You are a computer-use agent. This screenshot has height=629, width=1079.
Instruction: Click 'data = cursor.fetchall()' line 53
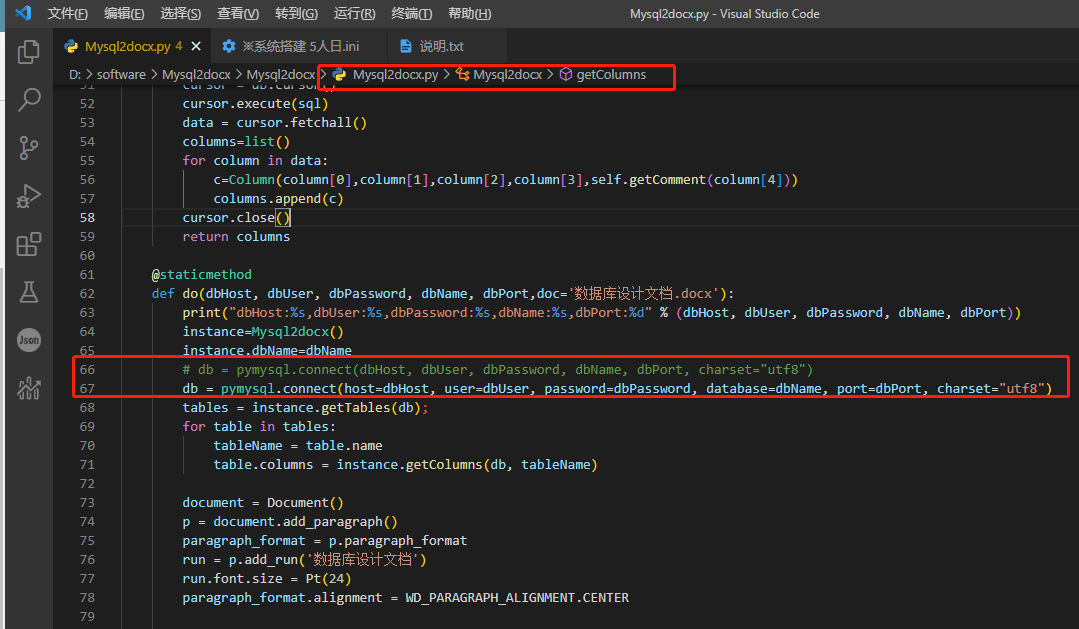tap(275, 122)
